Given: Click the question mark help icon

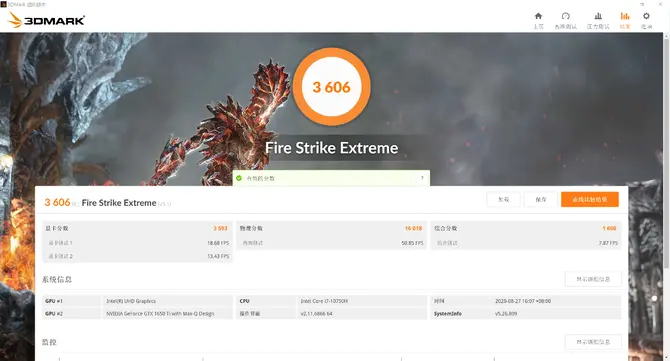Looking at the screenshot, I should [422, 178].
